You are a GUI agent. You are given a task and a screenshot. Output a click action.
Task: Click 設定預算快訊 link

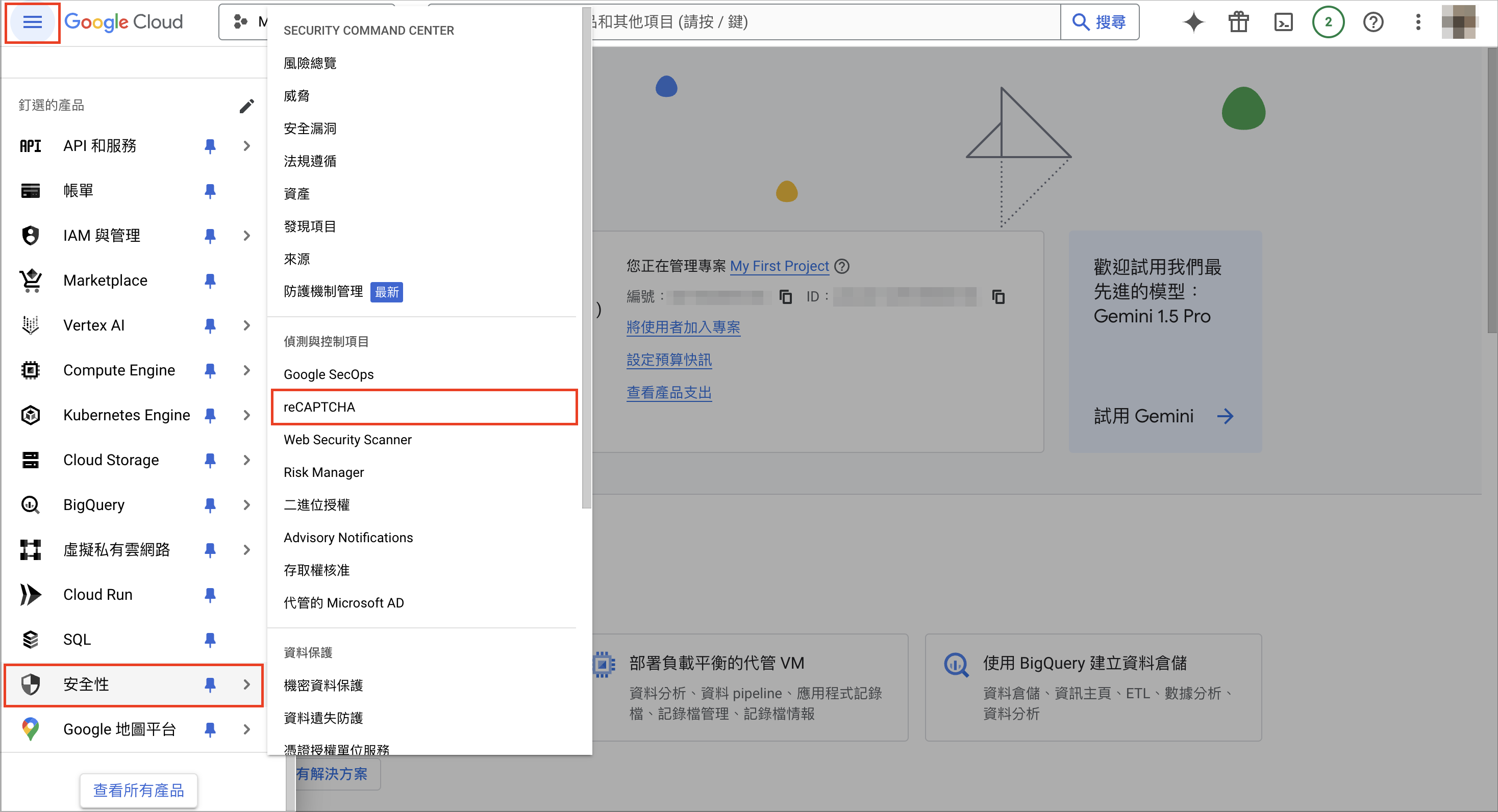[x=669, y=359]
